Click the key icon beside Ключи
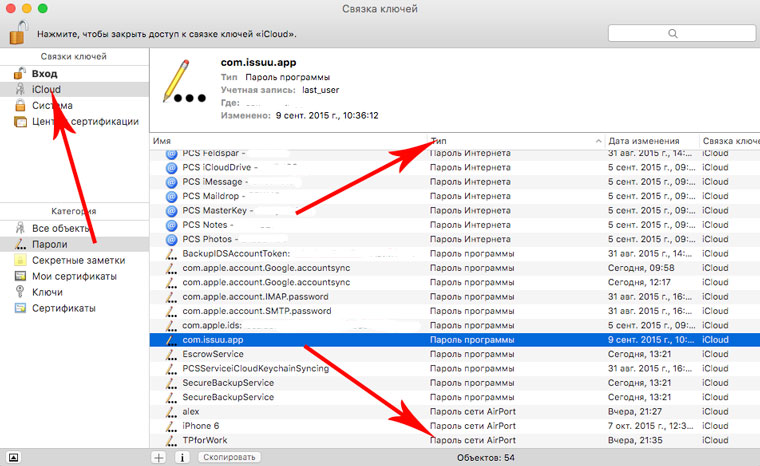 20,291
